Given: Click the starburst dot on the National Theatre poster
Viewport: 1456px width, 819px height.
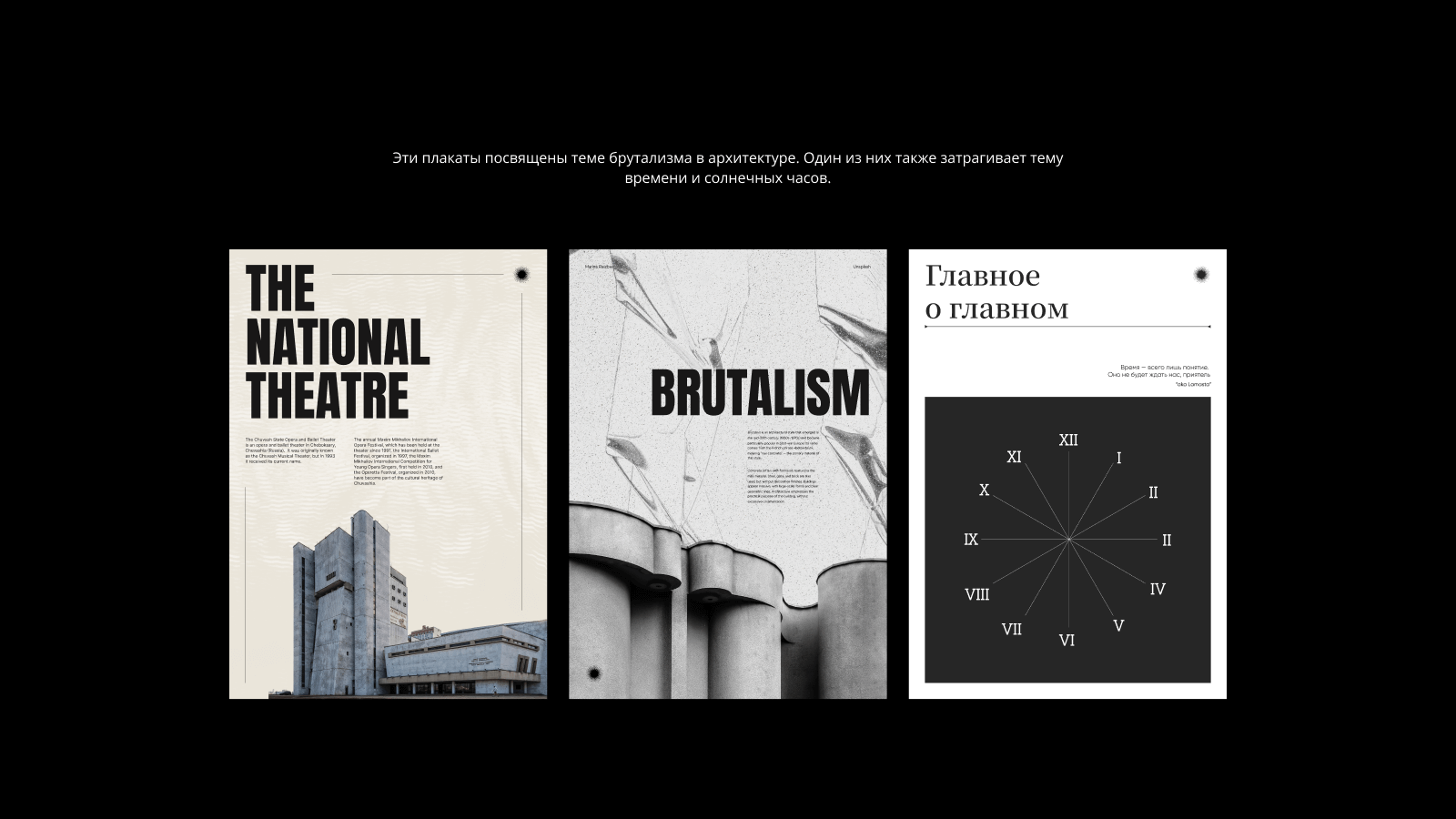Looking at the screenshot, I should coord(522,275).
